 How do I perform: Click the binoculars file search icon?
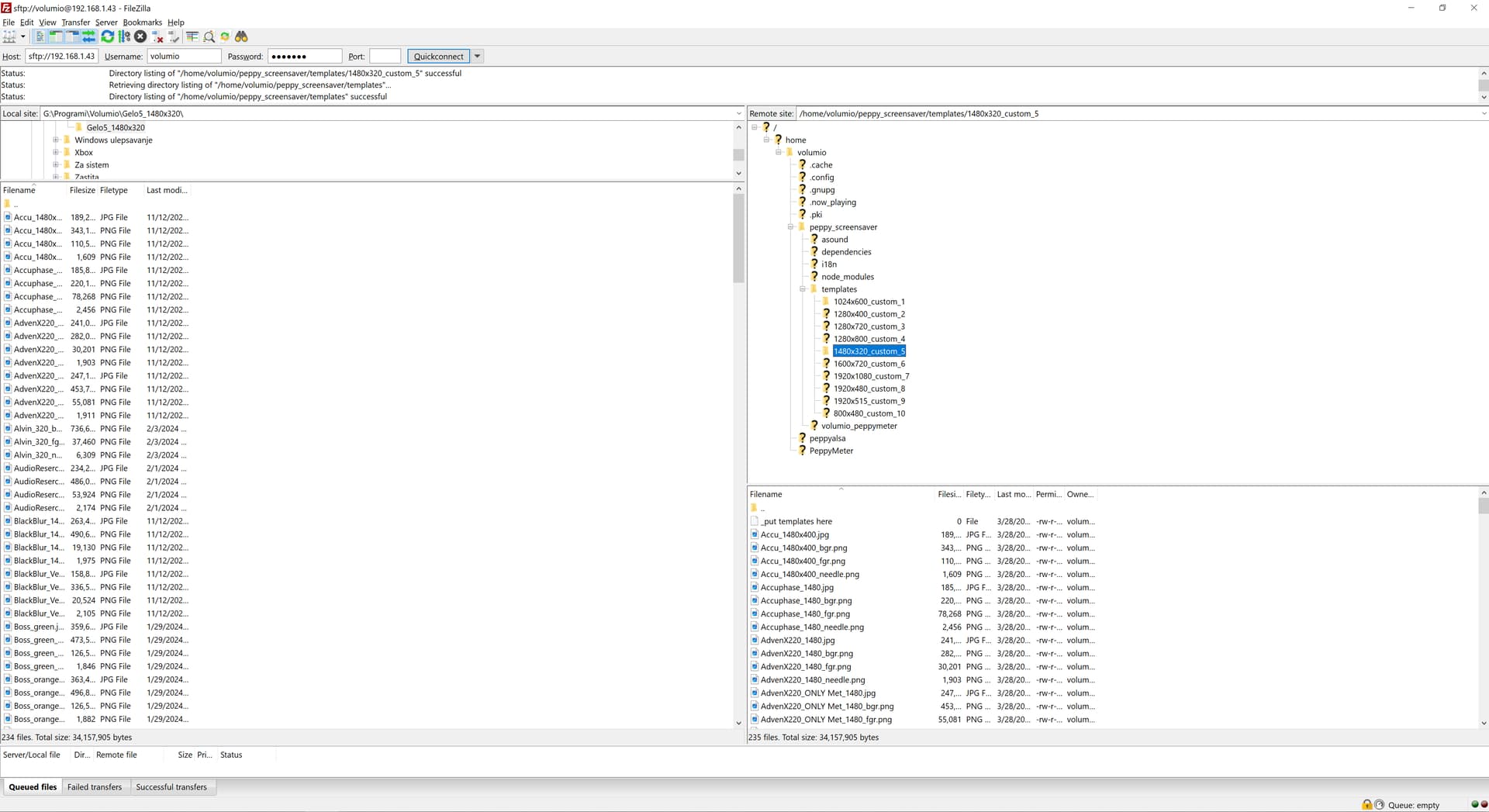click(241, 36)
